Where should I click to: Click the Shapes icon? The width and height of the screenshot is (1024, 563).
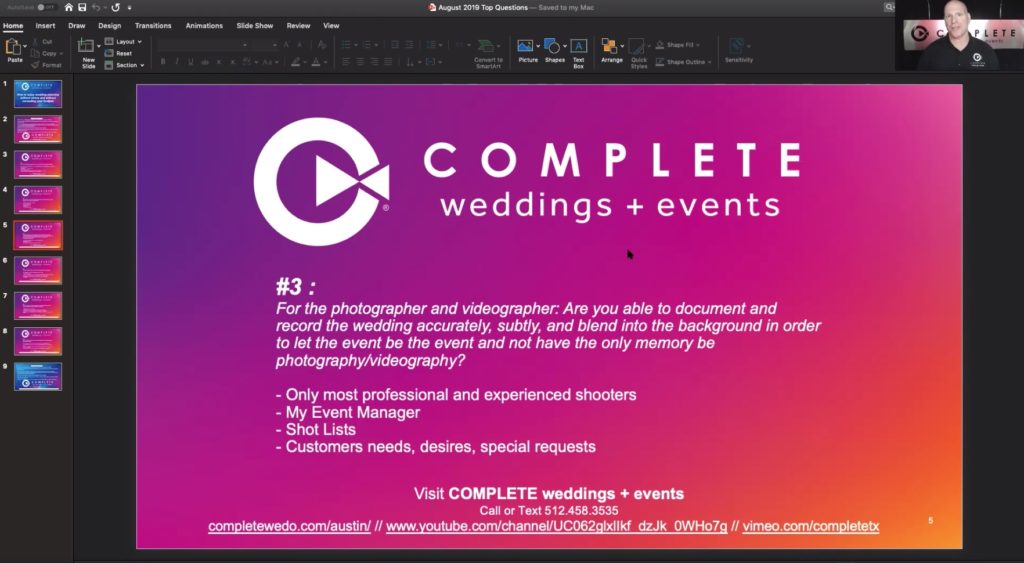click(x=552, y=46)
